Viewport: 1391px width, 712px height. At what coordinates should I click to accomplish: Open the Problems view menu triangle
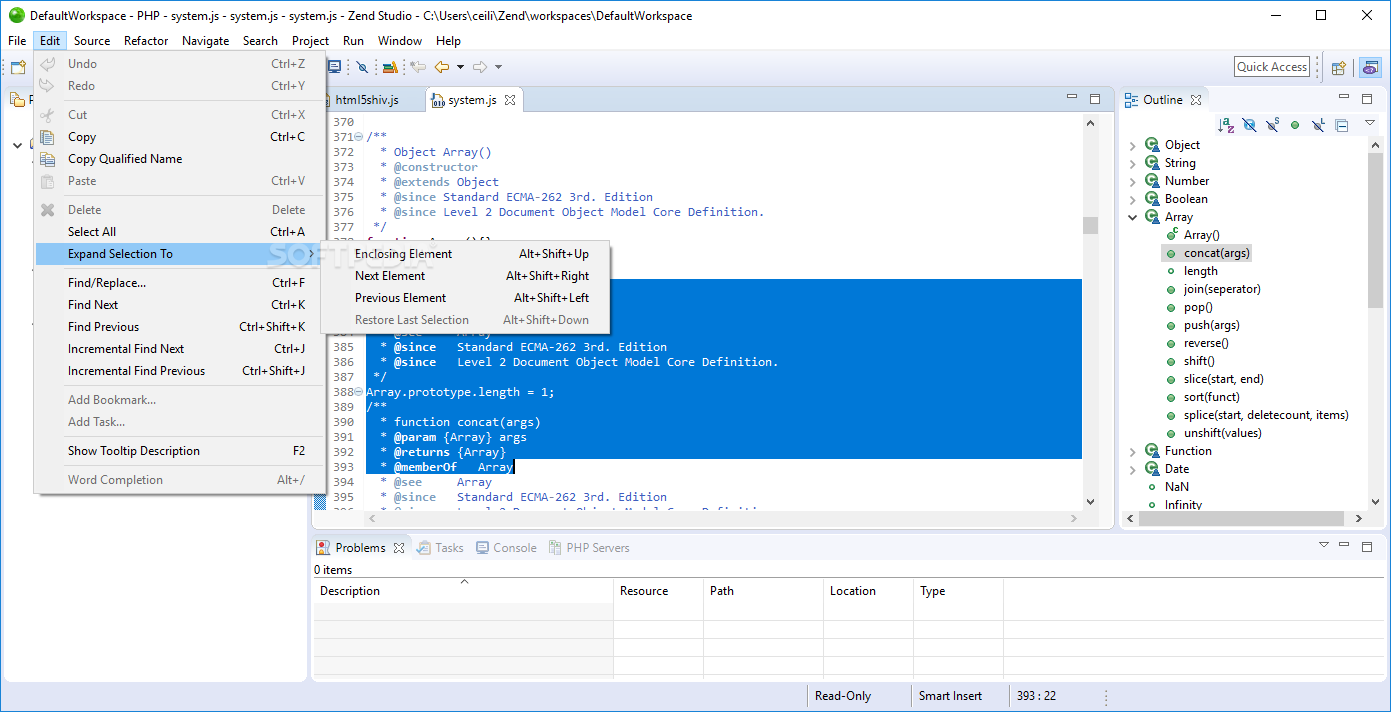coord(1324,545)
